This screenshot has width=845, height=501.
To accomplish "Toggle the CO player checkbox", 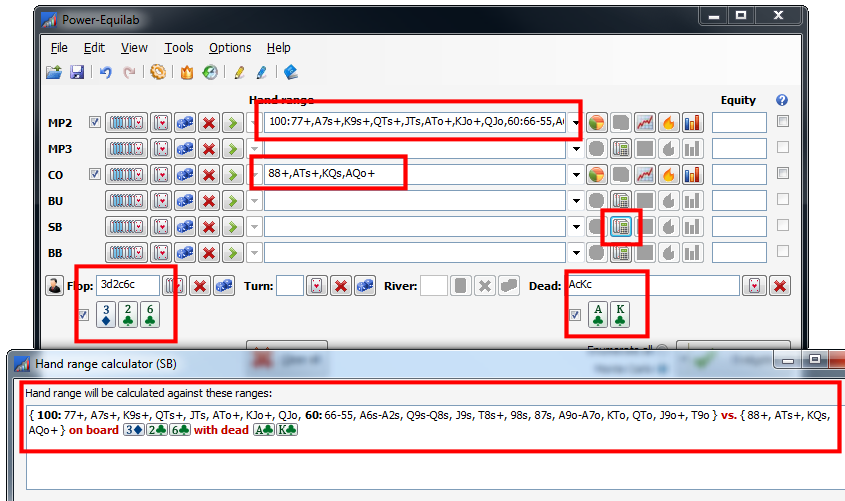I will point(95,174).
